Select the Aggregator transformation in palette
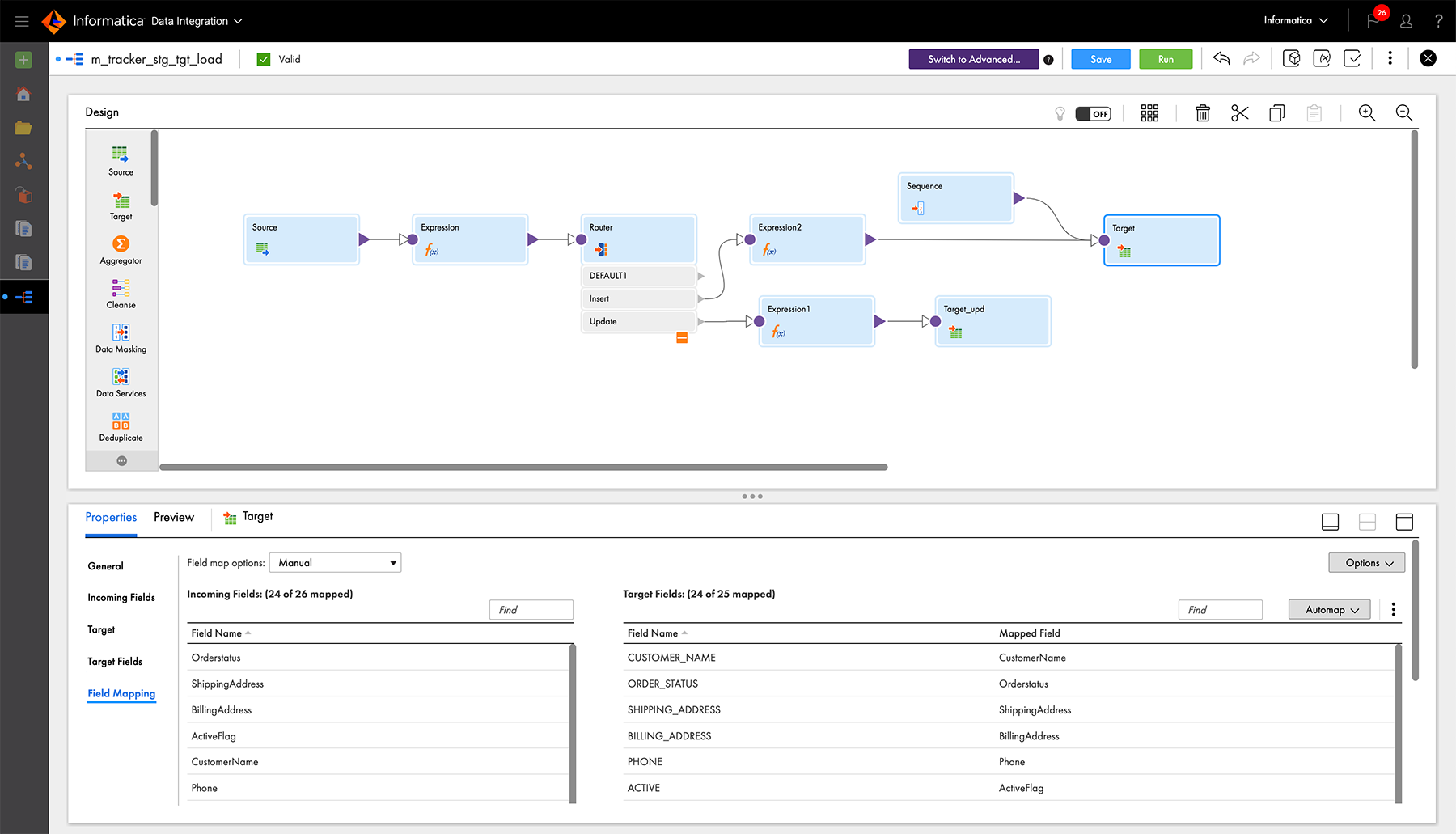 (x=121, y=249)
